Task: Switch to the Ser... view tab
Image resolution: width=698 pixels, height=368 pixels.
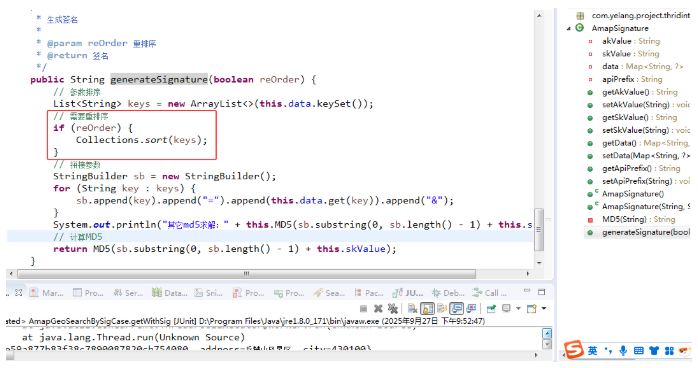Action: [x=128, y=293]
